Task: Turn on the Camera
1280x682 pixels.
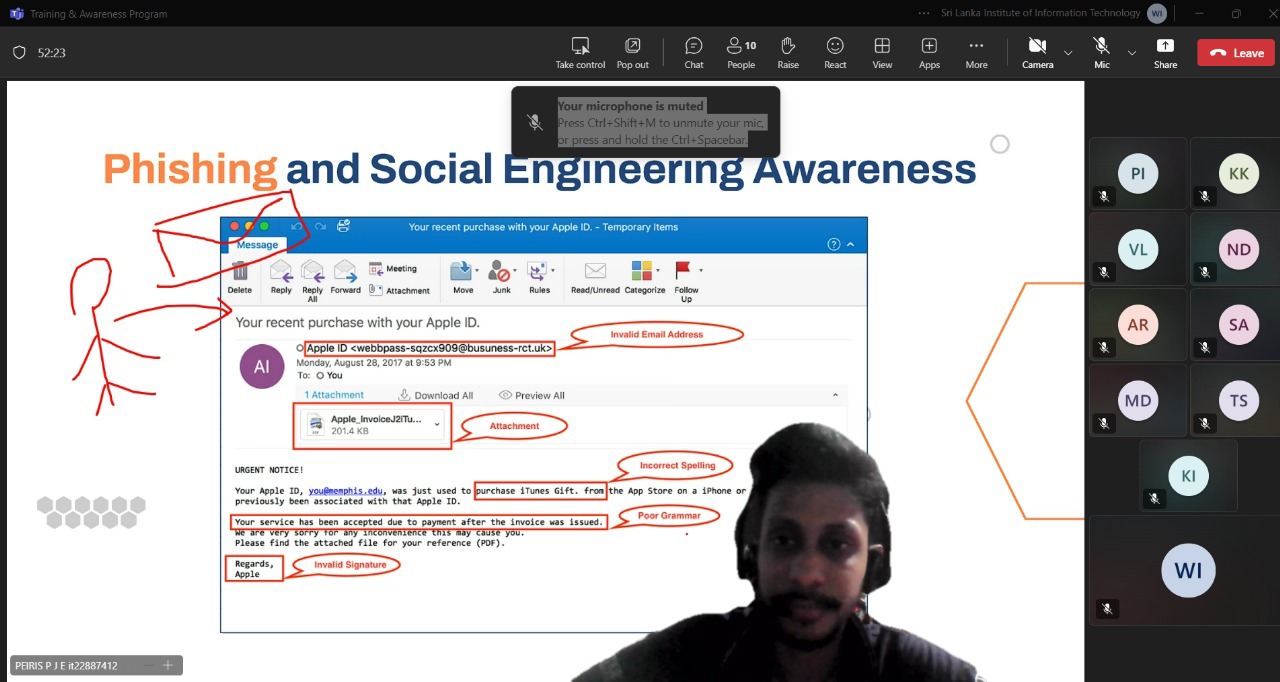Action: coord(1037,47)
